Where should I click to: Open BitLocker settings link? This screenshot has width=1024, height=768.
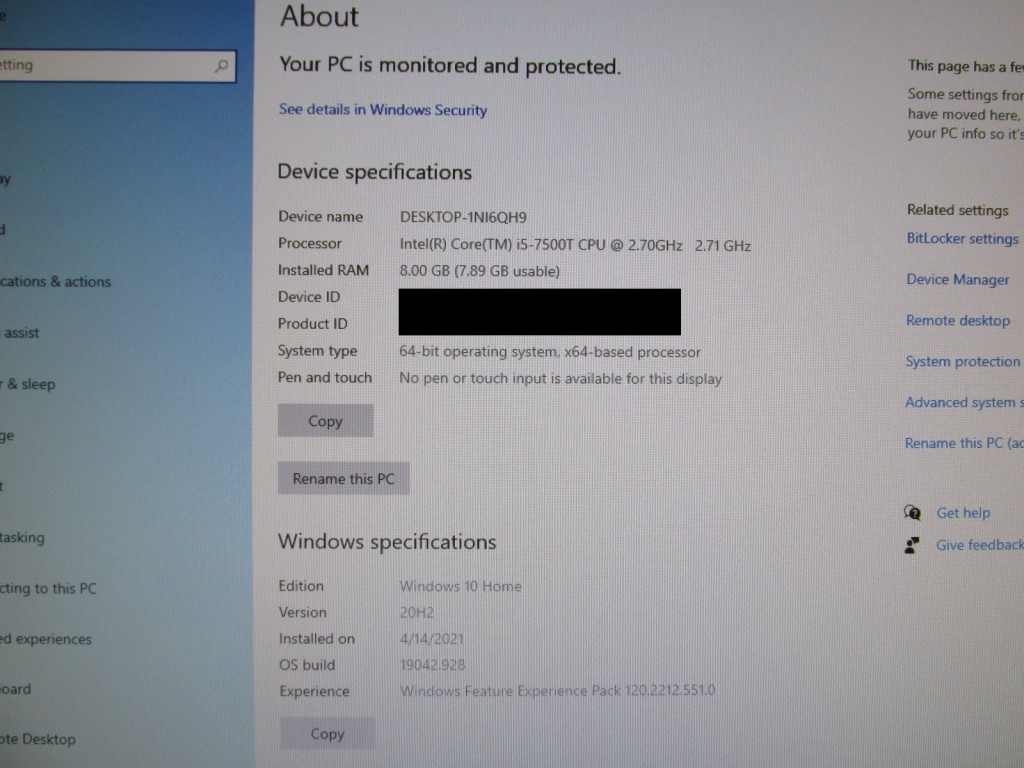point(962,239)
